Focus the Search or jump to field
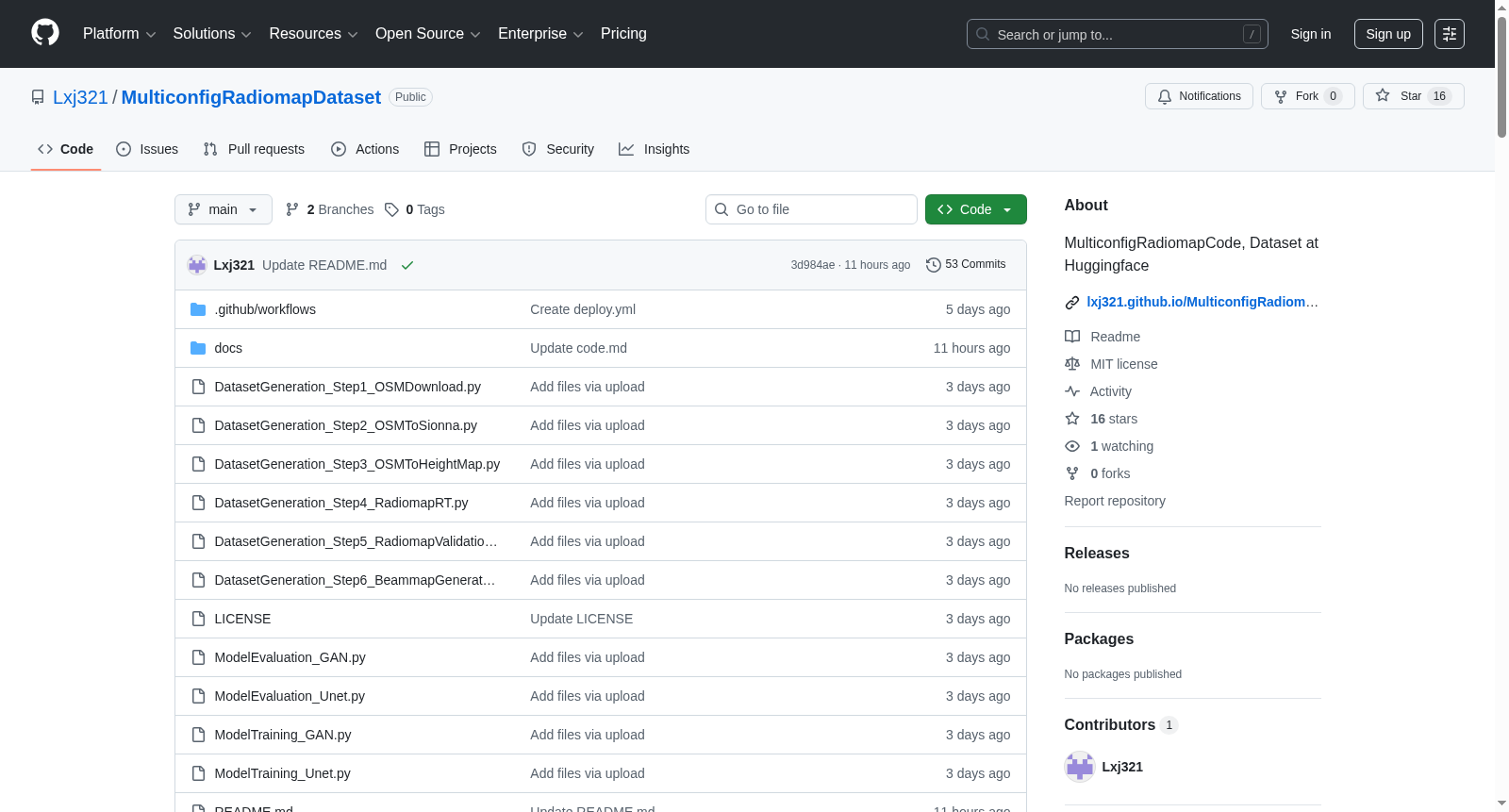 (x=1118, y=34)
